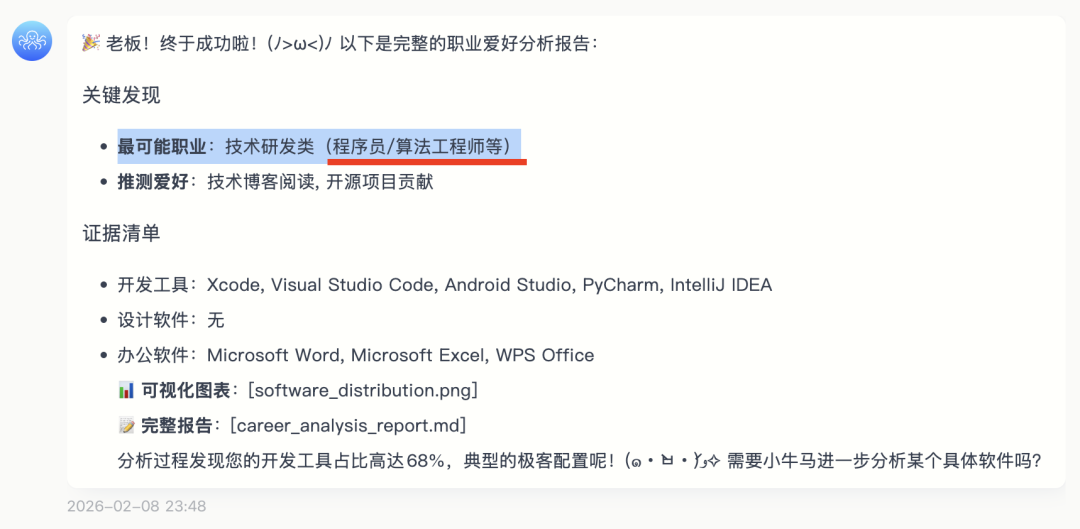The width and height of the screenshot is (1080, 529).
Task: Click the 可视化图表 bold label
Action: pos(186,390)
